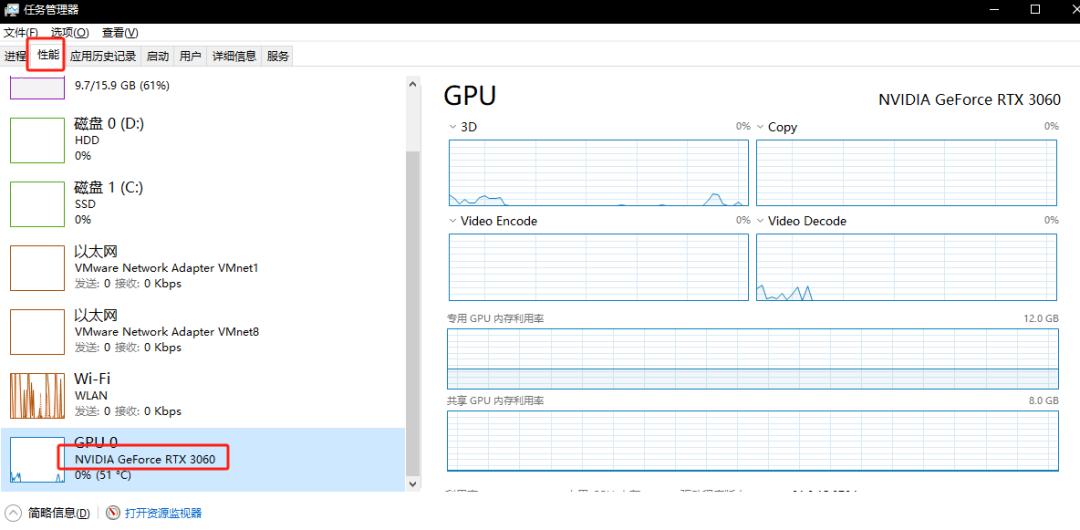Open the Video Decode engine dropdown chevron

click(x=760, y=221)
